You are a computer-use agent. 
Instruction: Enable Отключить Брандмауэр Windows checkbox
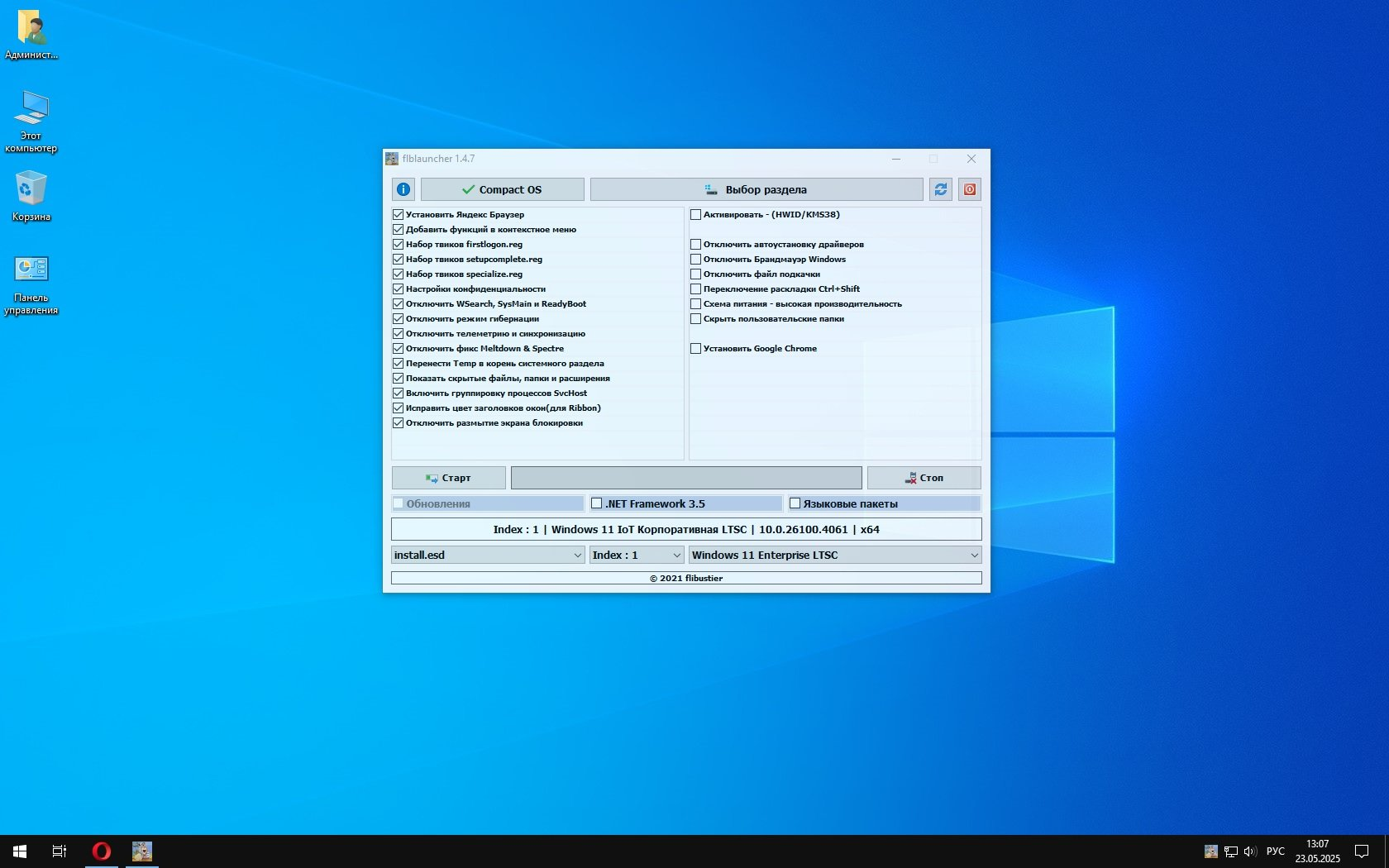(x=696, y=260)
